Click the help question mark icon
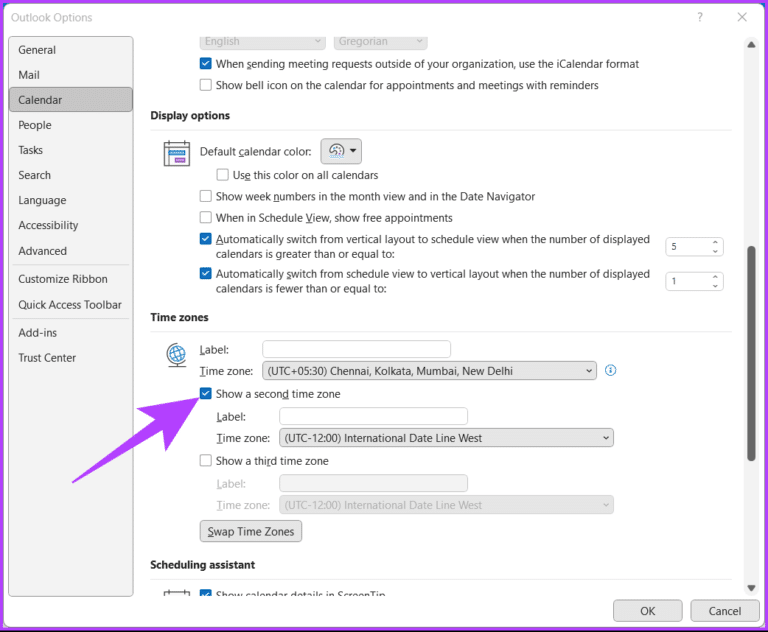The width and height of the screenshot is (768, 632). 700,18
